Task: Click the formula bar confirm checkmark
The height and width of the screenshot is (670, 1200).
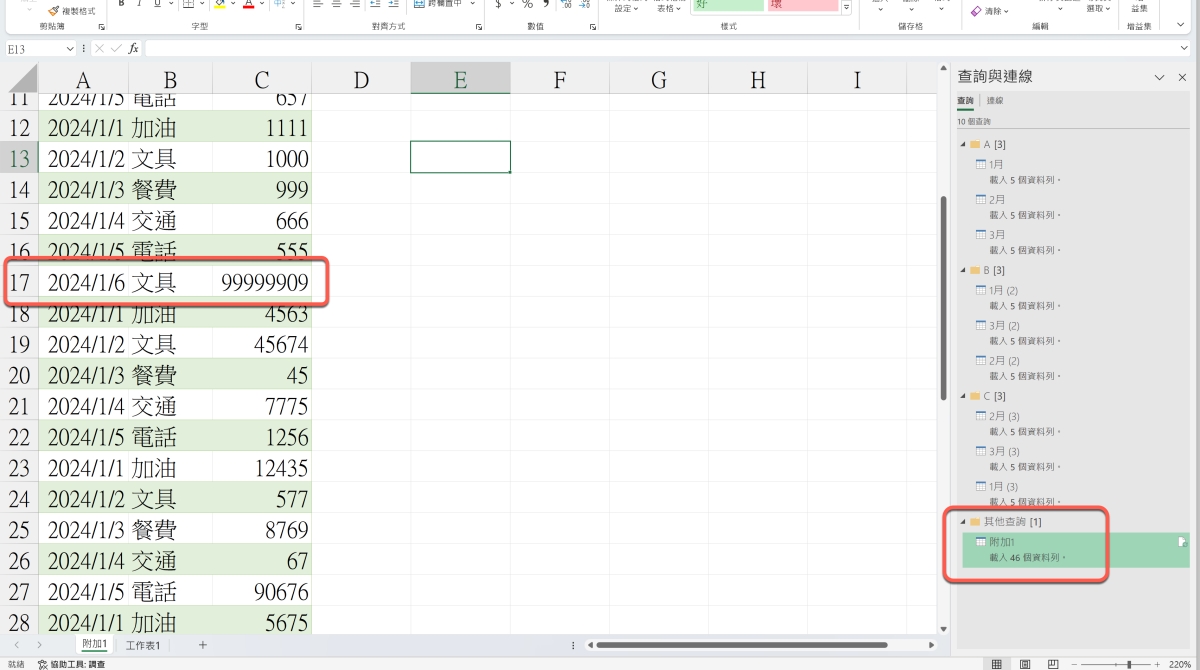Action: tap(116, 48)
